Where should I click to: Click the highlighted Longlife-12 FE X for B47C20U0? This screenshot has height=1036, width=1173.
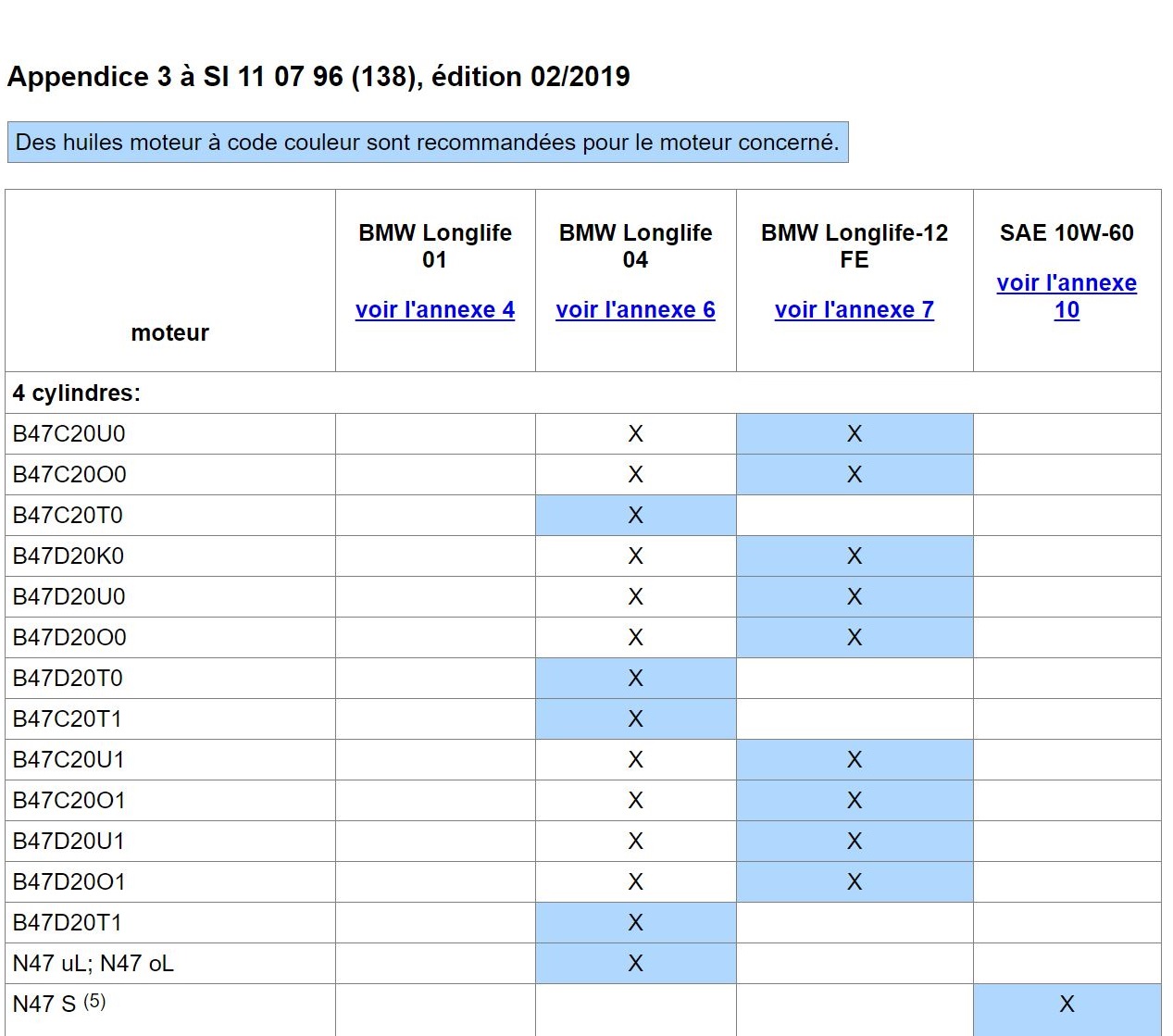[855, 433]
